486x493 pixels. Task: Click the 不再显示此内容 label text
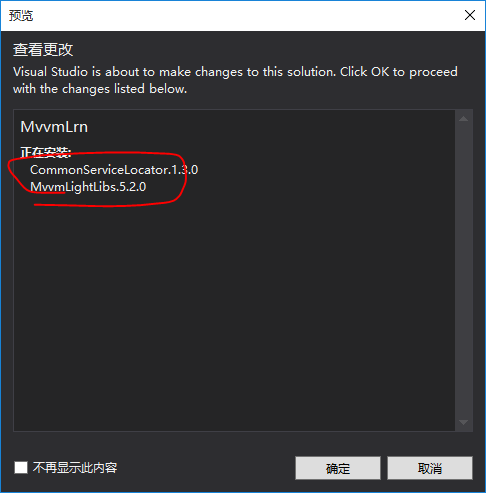click(75, 468)
